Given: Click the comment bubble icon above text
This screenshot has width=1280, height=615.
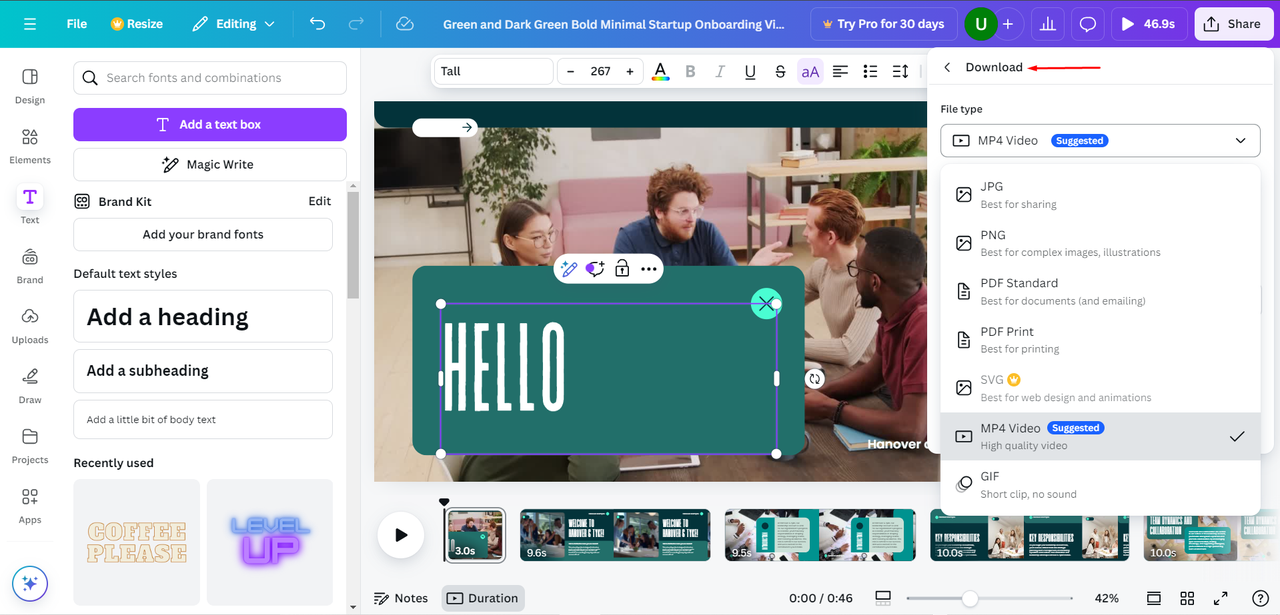Looking at the screenshot, I should [x=595, y=268].
